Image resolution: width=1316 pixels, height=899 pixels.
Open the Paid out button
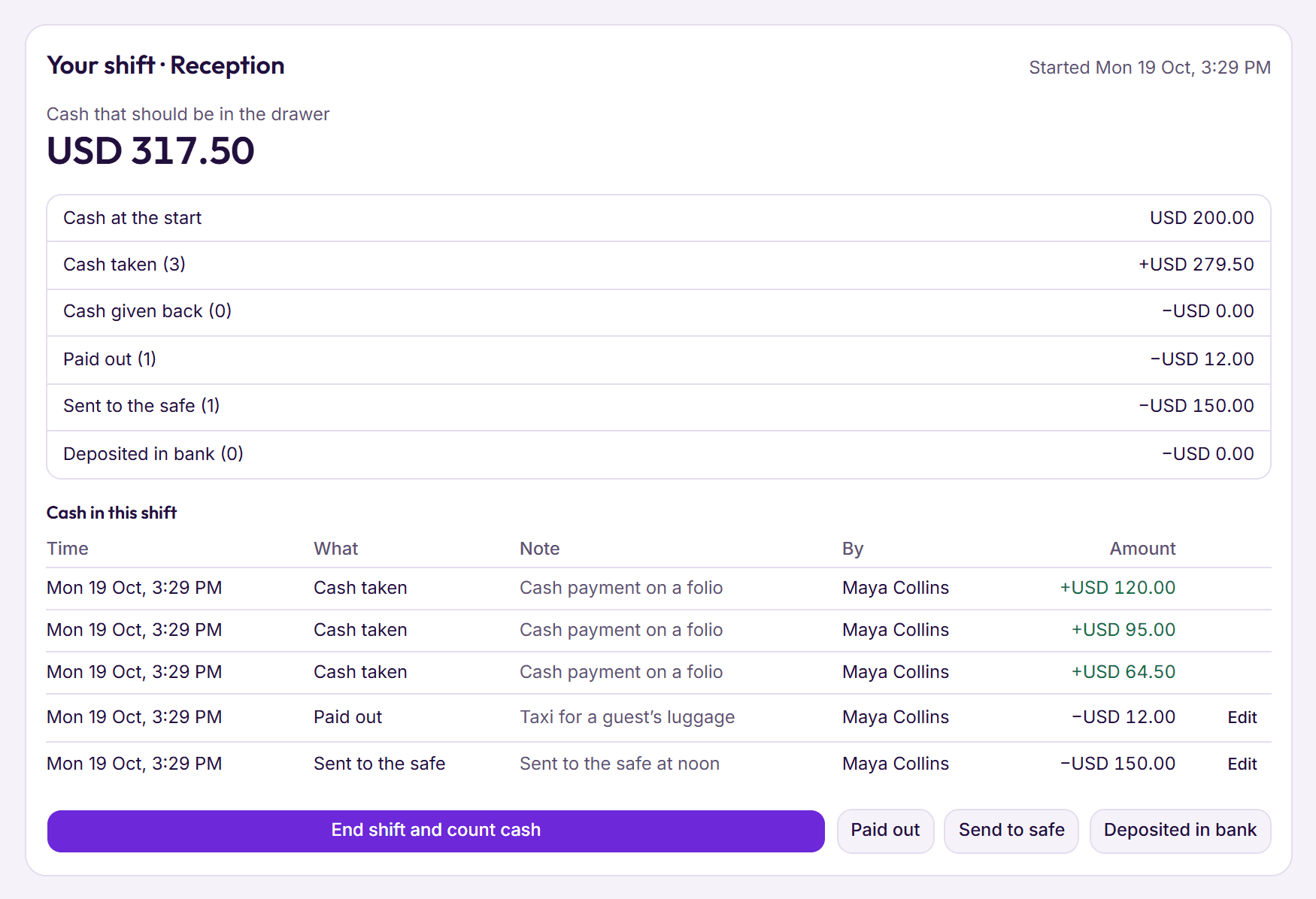pos(885,831)
